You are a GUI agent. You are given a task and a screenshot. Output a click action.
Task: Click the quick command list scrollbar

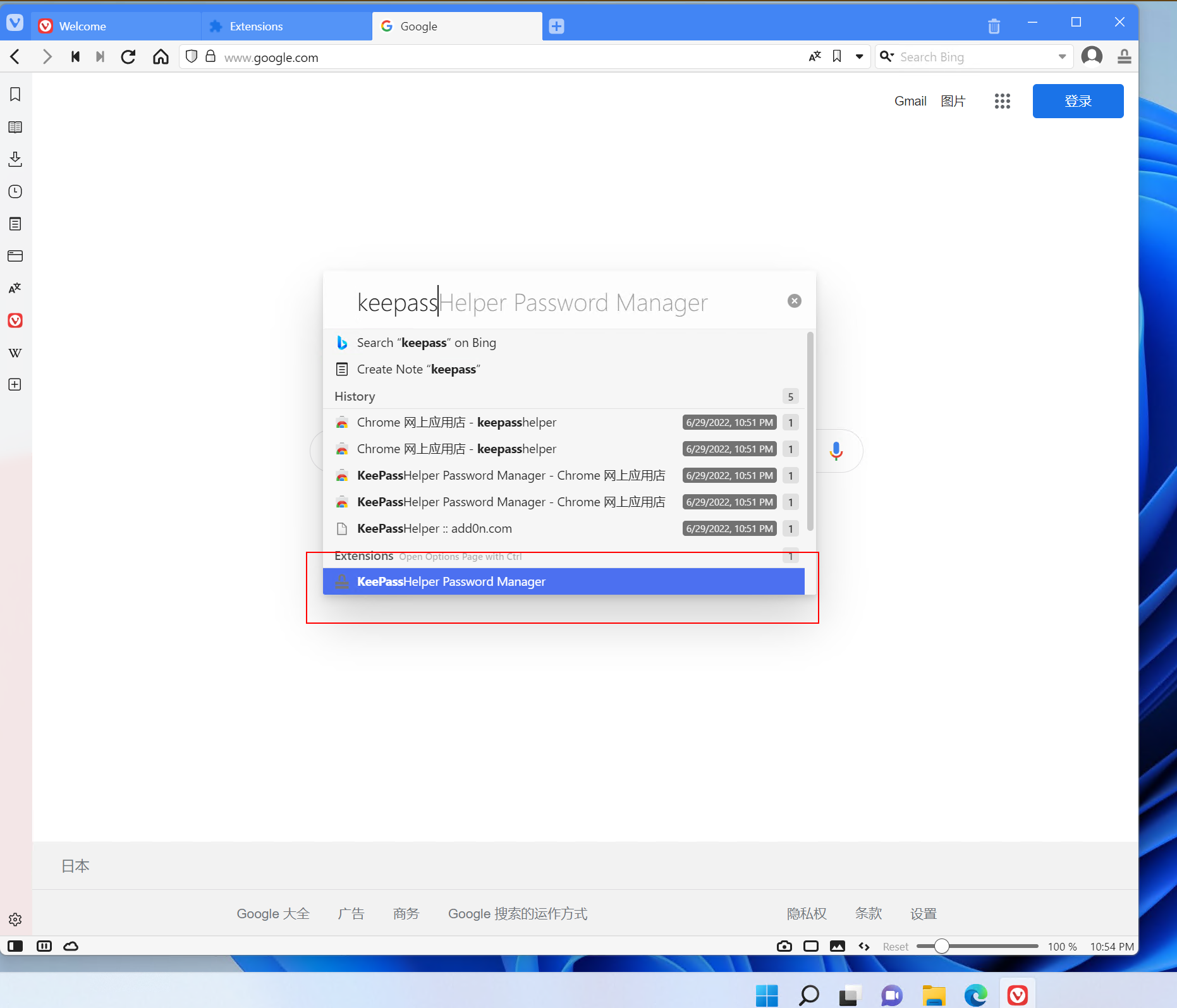pyautogui.click(x=810, y=432)
